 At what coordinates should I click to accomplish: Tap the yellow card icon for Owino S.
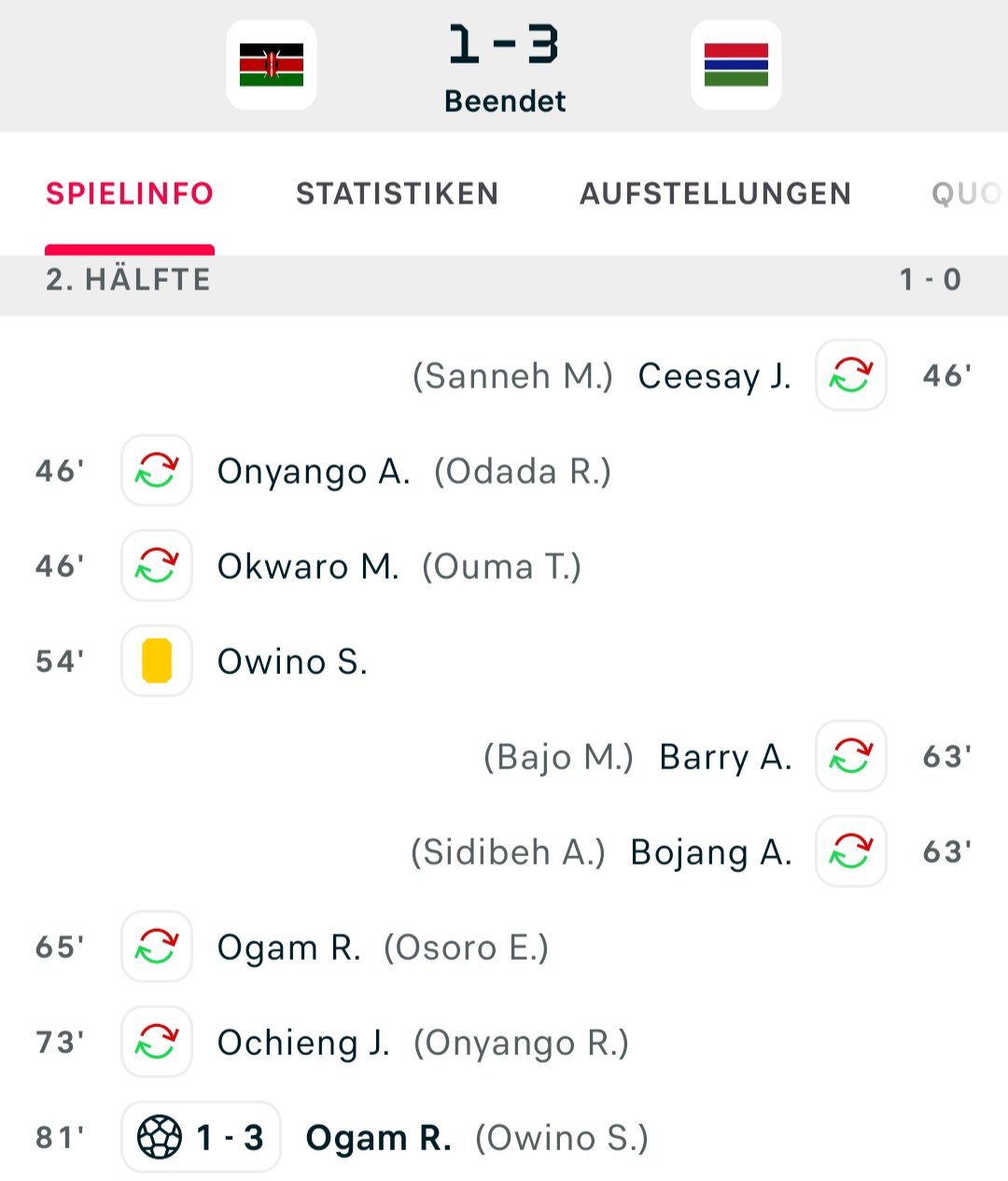(157, 661)
